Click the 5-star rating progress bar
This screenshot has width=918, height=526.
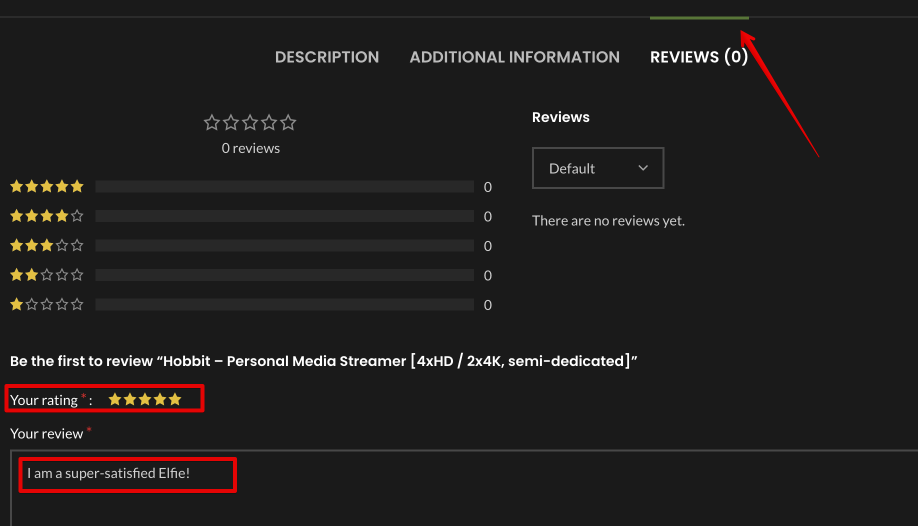click(284, 186)
